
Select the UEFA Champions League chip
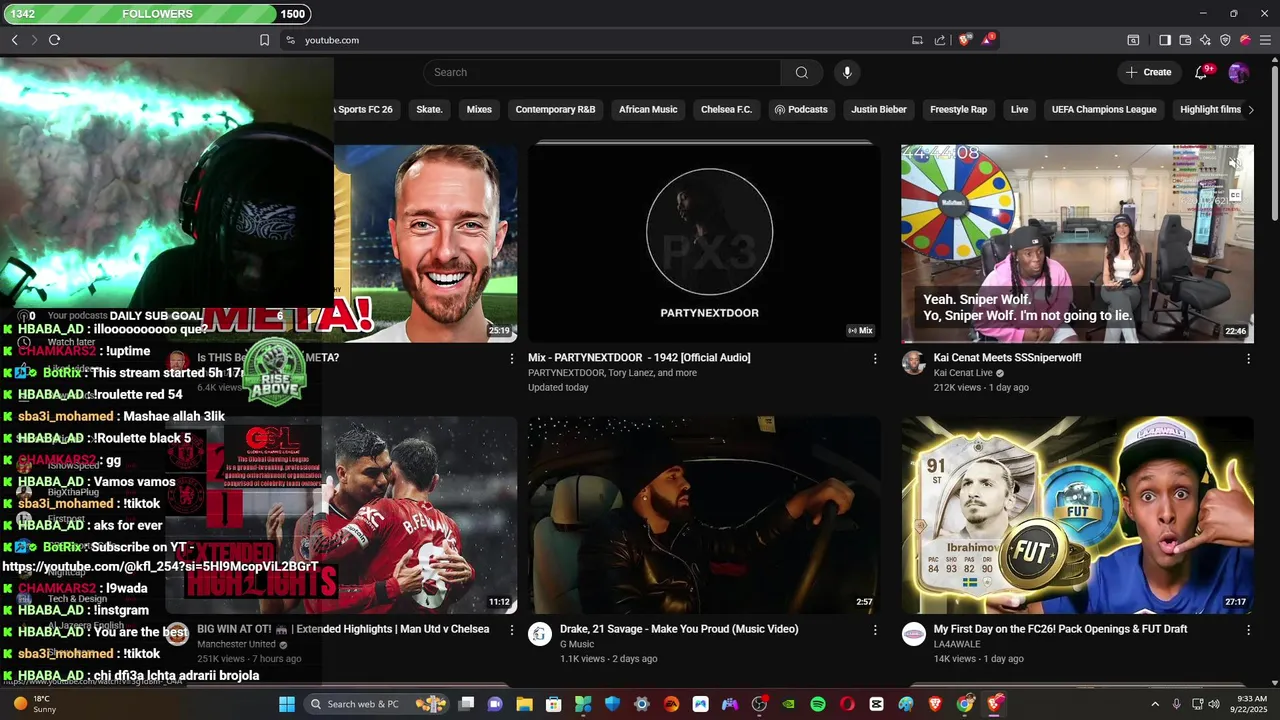[1104, 109]
